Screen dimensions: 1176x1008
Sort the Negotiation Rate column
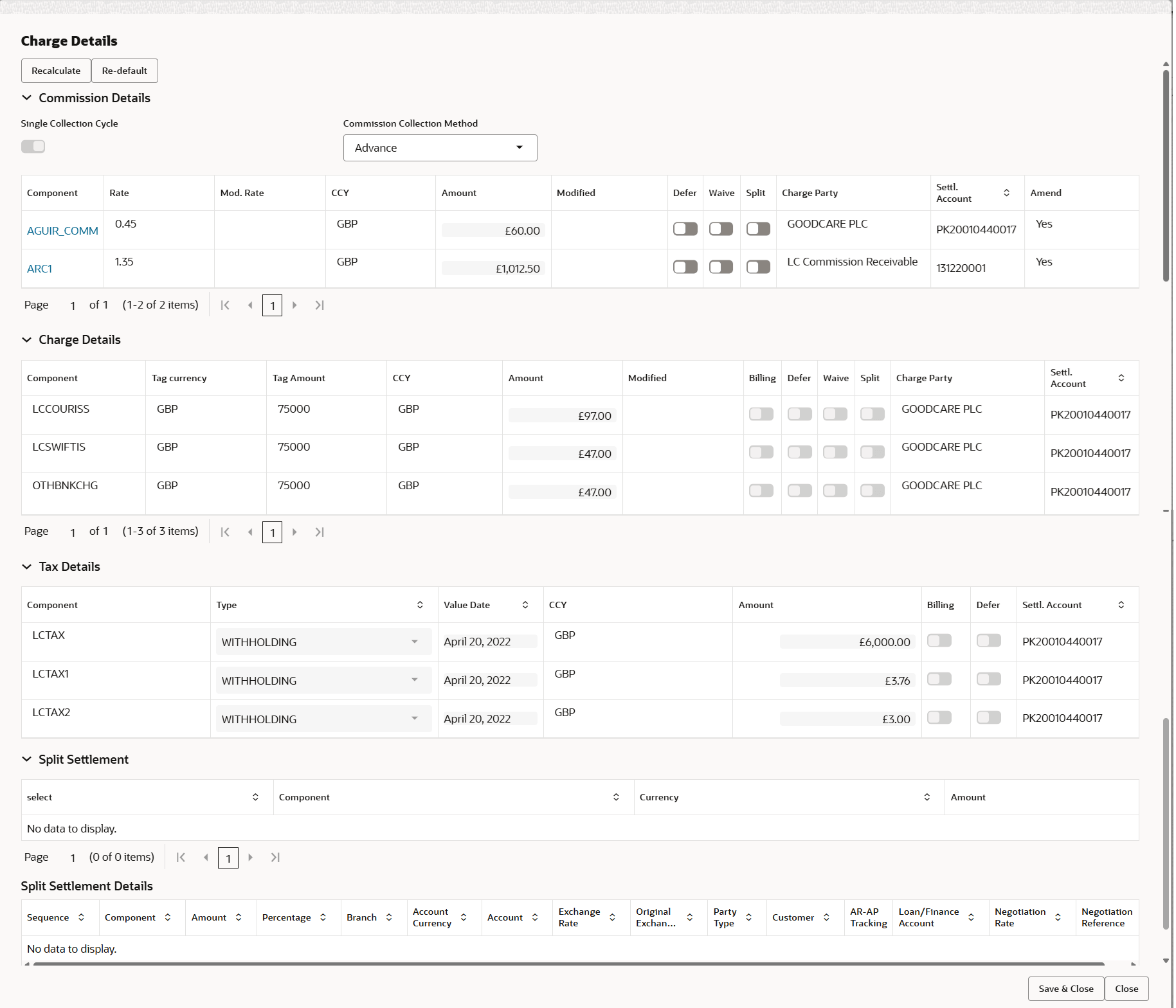[x=1059, y=917]
